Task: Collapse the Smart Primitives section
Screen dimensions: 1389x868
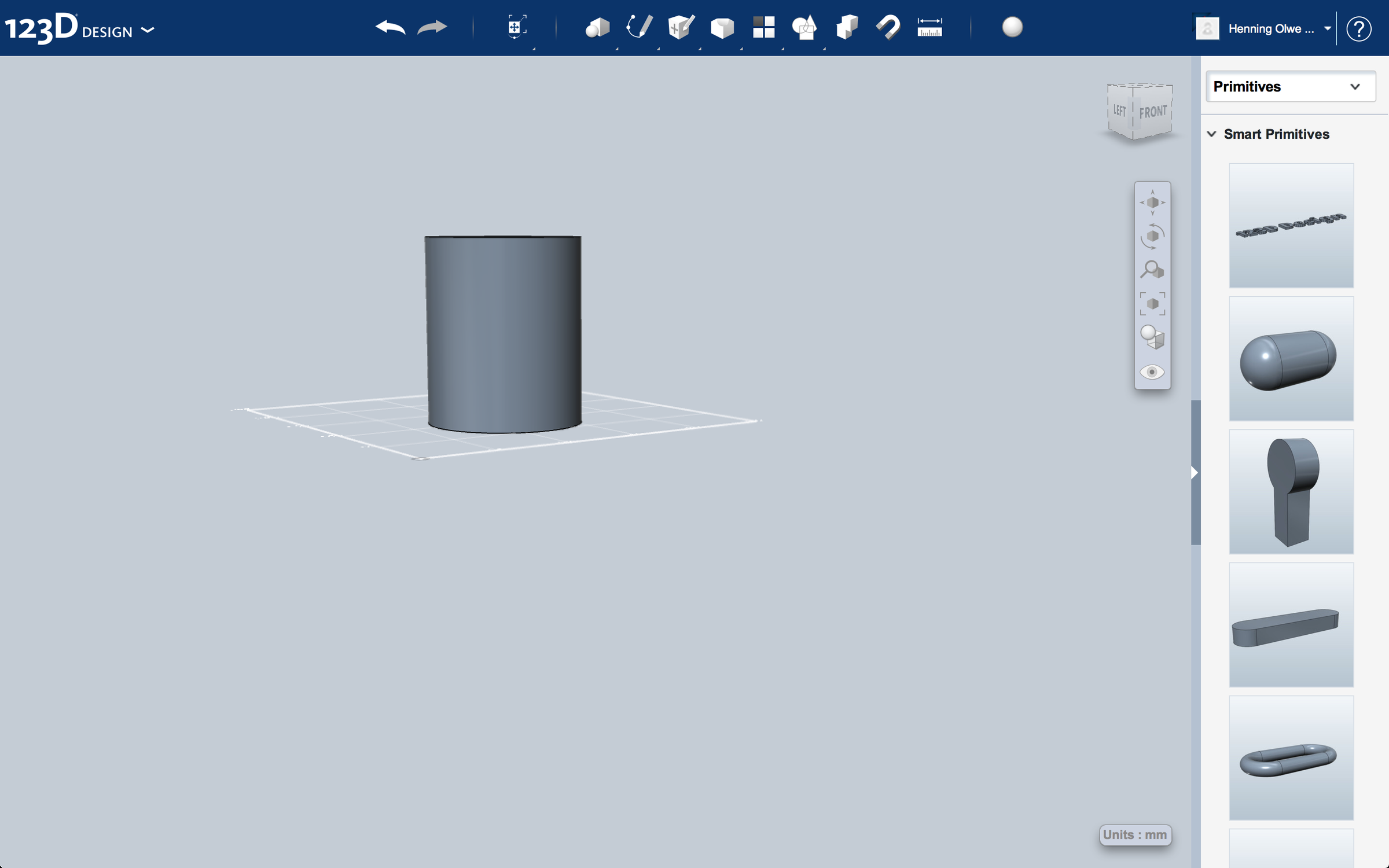Action: click(1211, 134)
